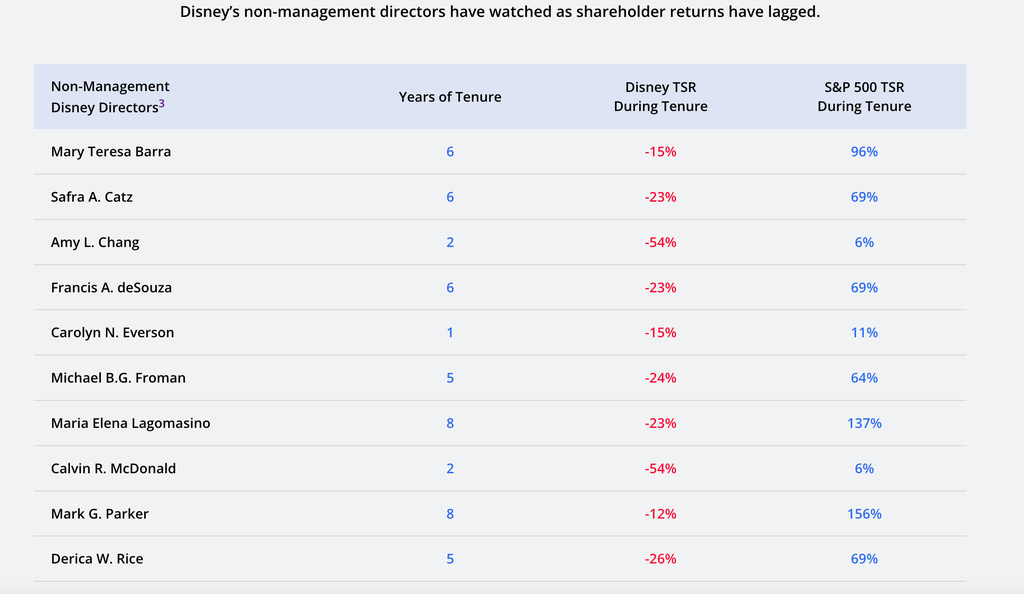Click the -15% Disney TSR for Carolyn Everson
Image resolution: width=1024 pixels, height=594 pixels.
tap(660, 332)
